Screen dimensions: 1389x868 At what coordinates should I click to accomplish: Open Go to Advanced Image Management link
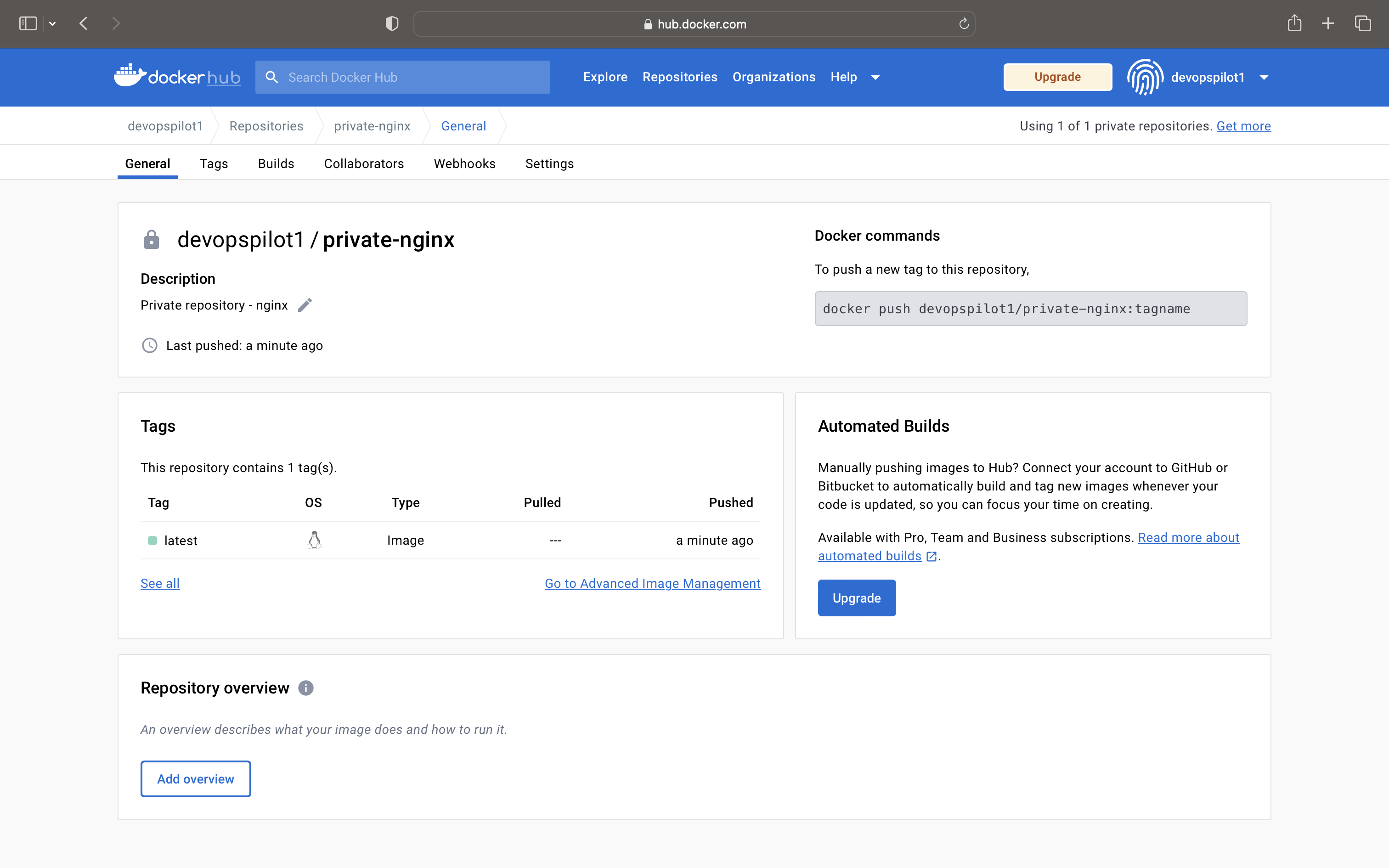tap(653, 583)
